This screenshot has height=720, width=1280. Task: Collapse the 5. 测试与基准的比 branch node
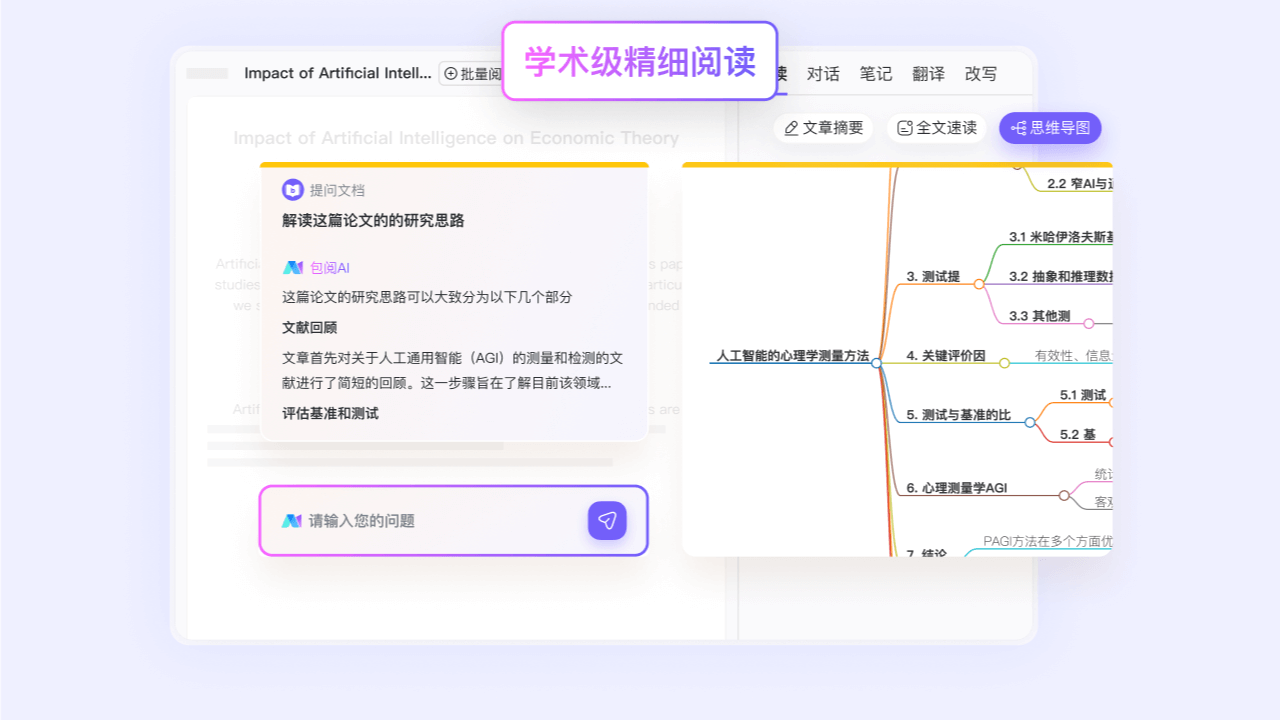click(x=1030, y=423)
